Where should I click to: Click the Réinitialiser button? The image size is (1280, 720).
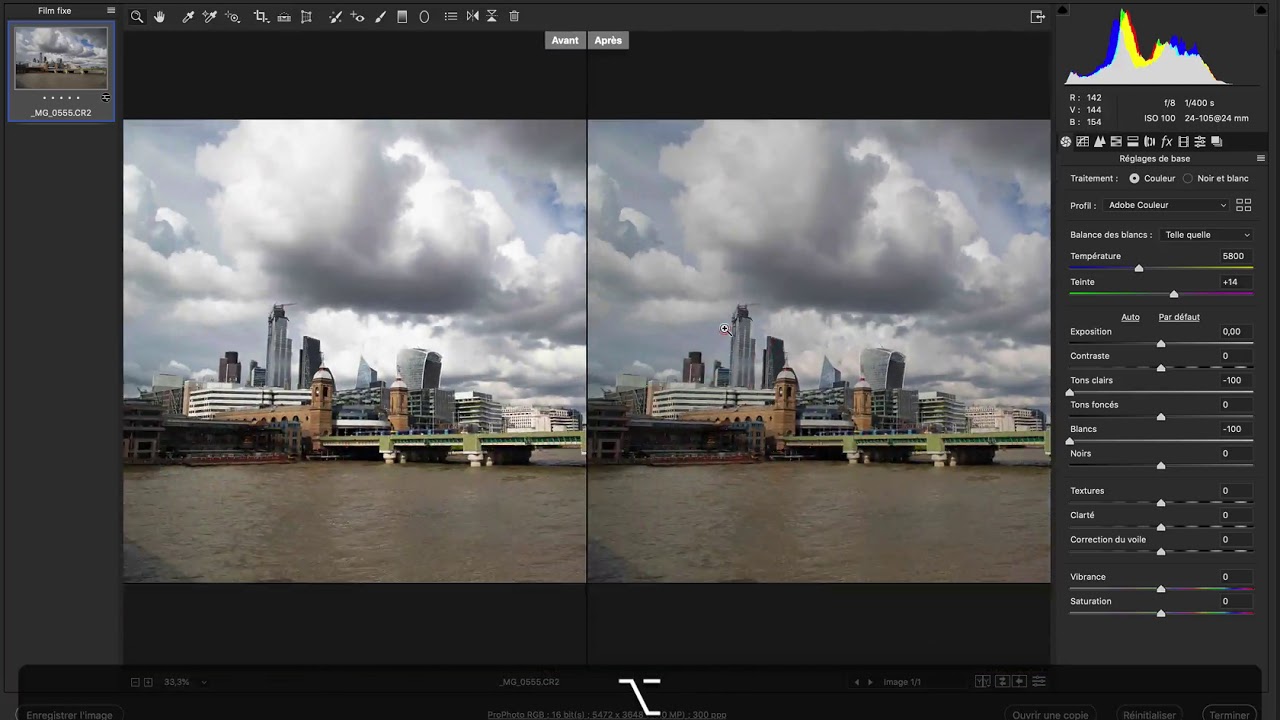click(1149, 715)
